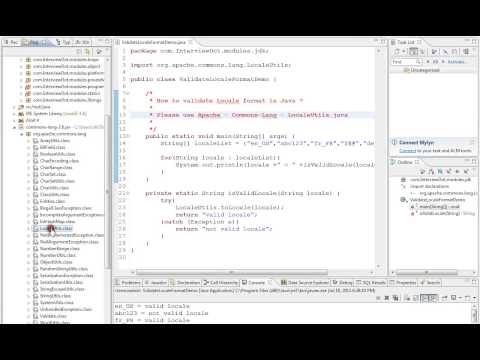
Task: Select LocaleUtils.class in the tree
Action: pyautogui.click(x=53, y=229)
